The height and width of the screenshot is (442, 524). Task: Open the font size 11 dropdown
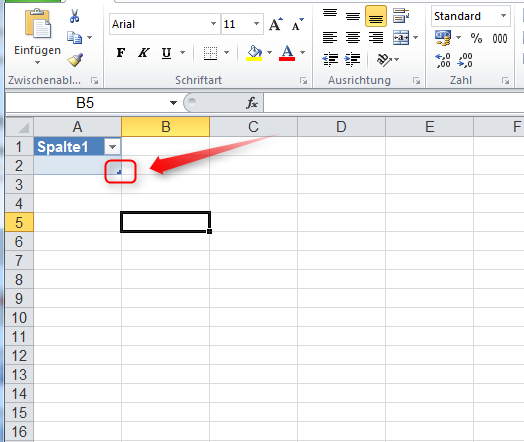tap(256, 24)
